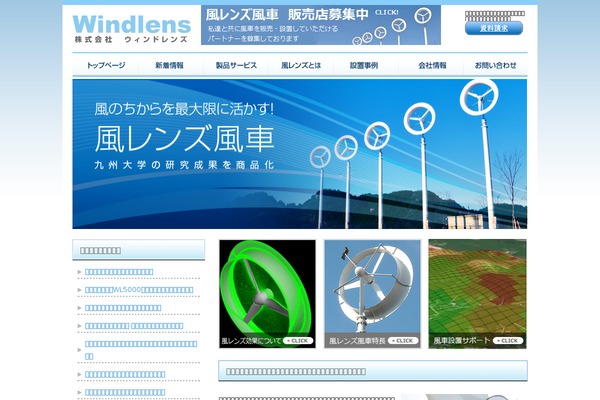Screen dimensions: 600x400
Task: Open the 新着情報 menu item
Action: click(x=170, y=65)
